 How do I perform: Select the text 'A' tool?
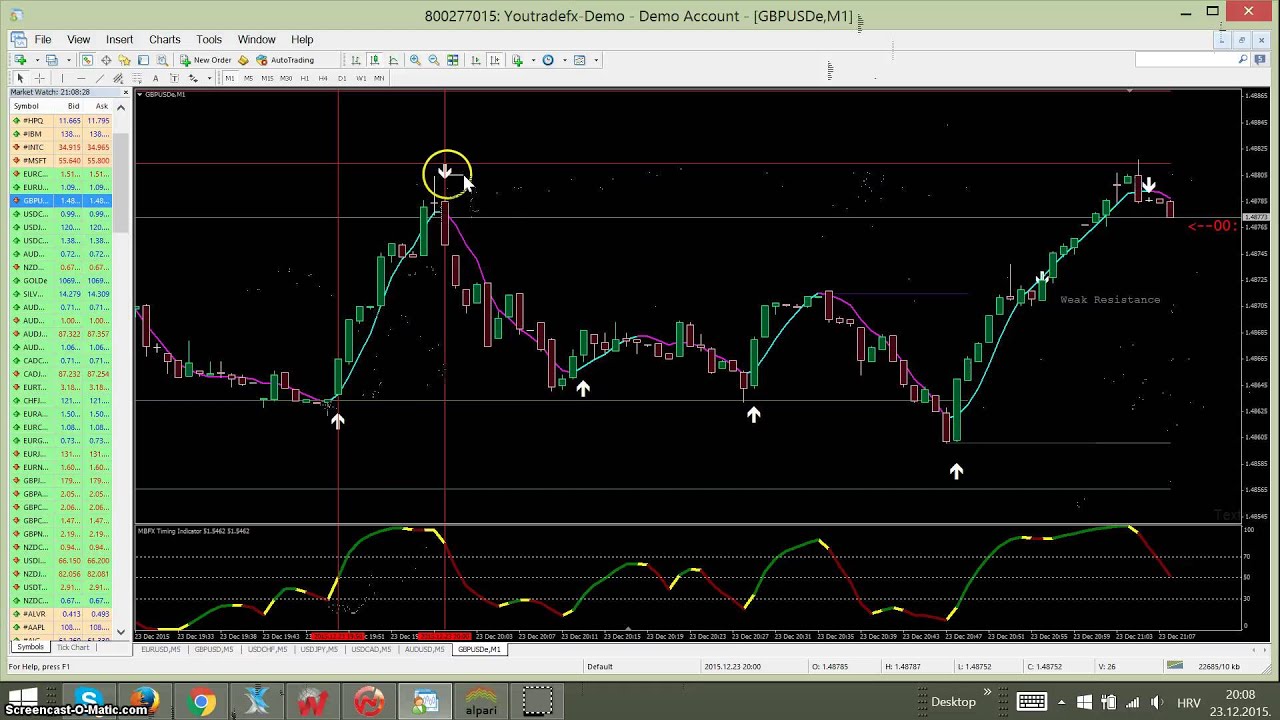(155, 78)
